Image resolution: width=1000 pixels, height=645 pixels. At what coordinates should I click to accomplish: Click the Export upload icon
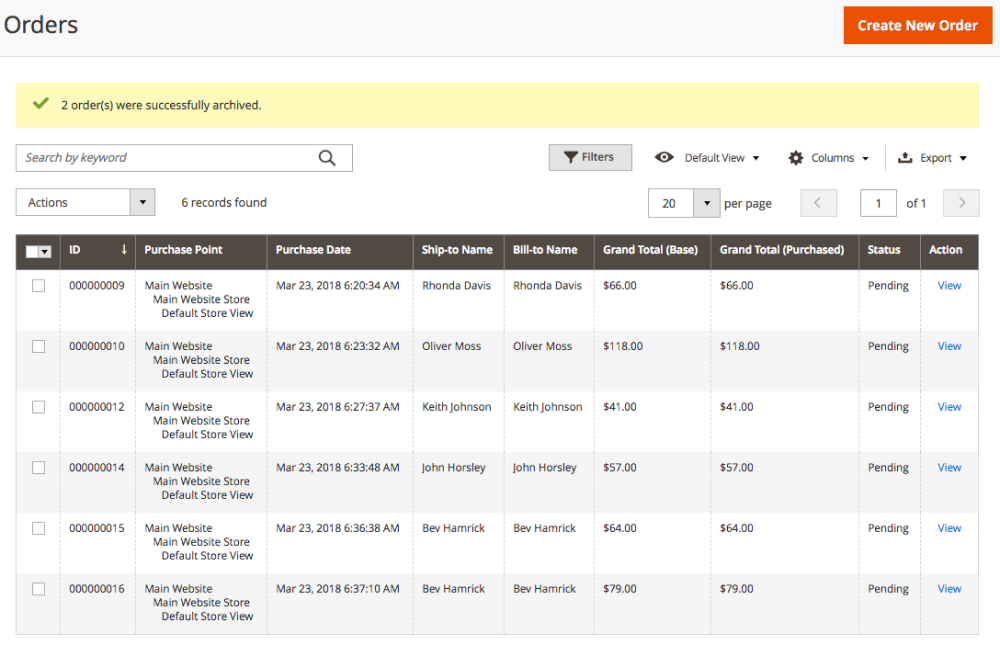(905, 157)
